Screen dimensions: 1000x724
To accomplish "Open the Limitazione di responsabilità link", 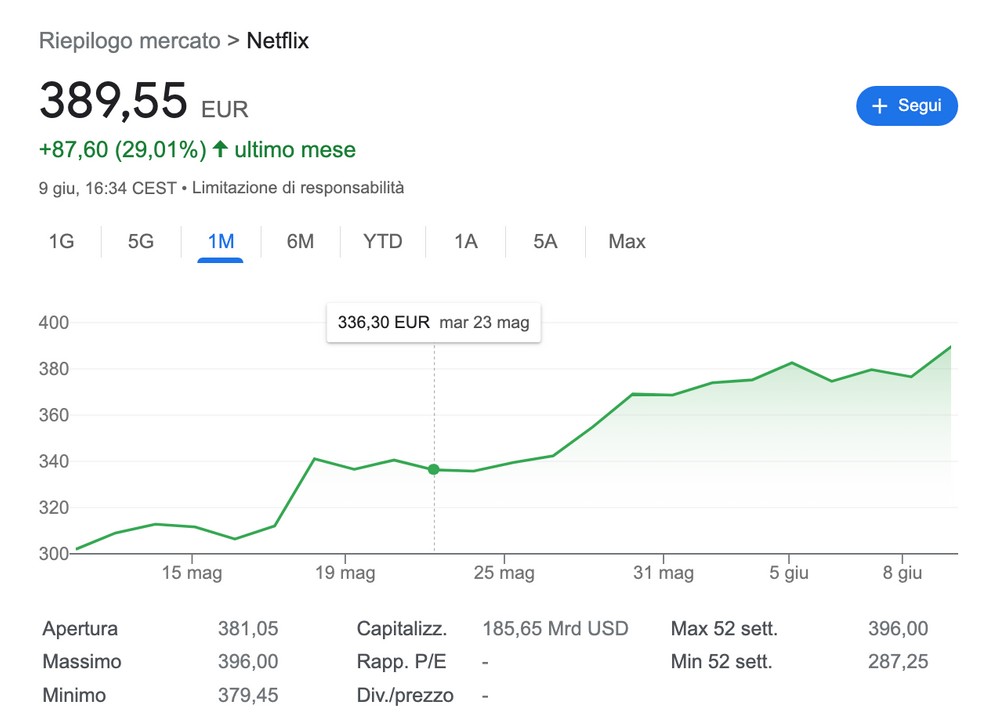I will point(298,188).
